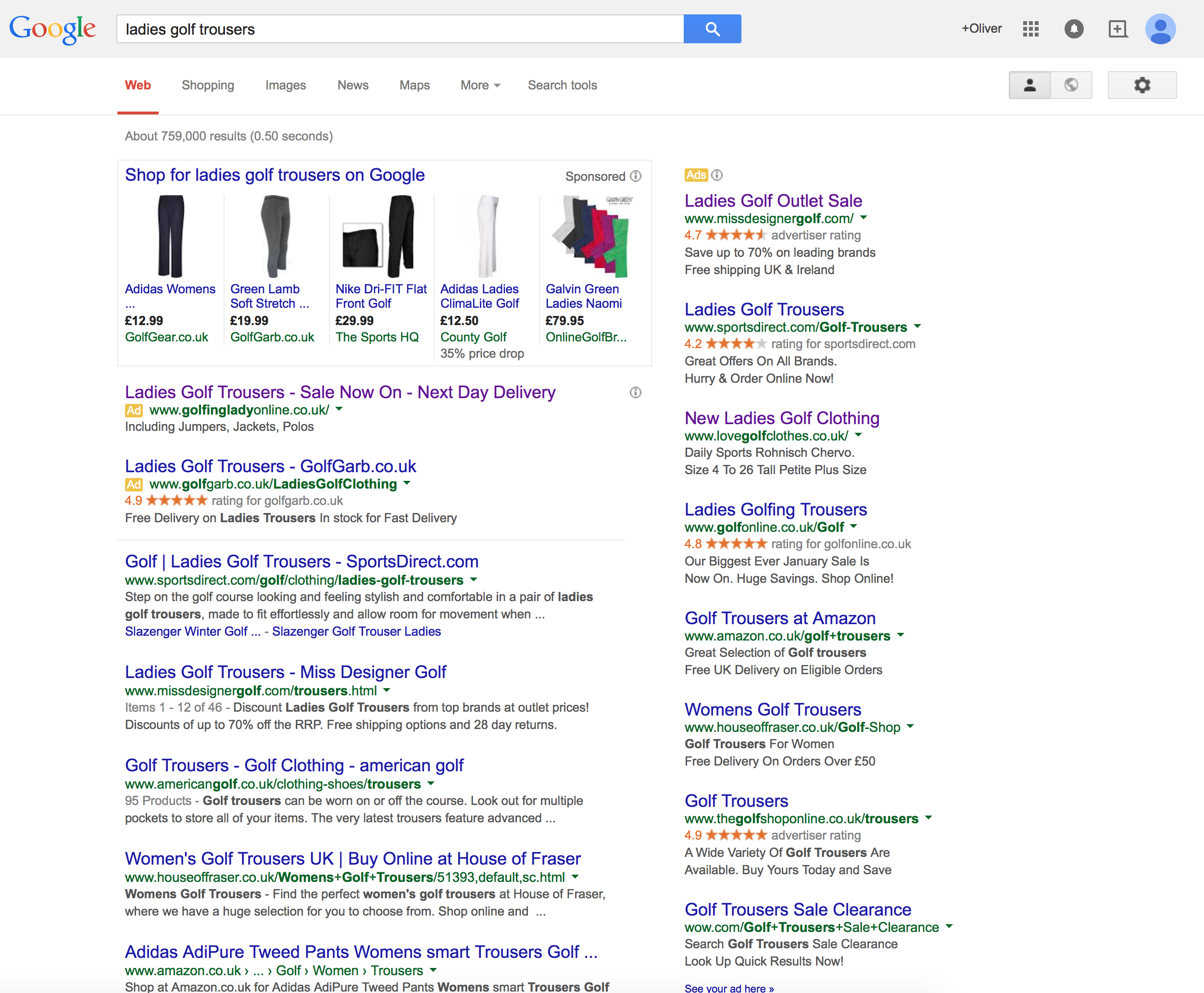Open Nike Dri-FIT Flat Front thumbnail
The width and height of the screenshot is (1204, 993).
[x=378, y=236]
